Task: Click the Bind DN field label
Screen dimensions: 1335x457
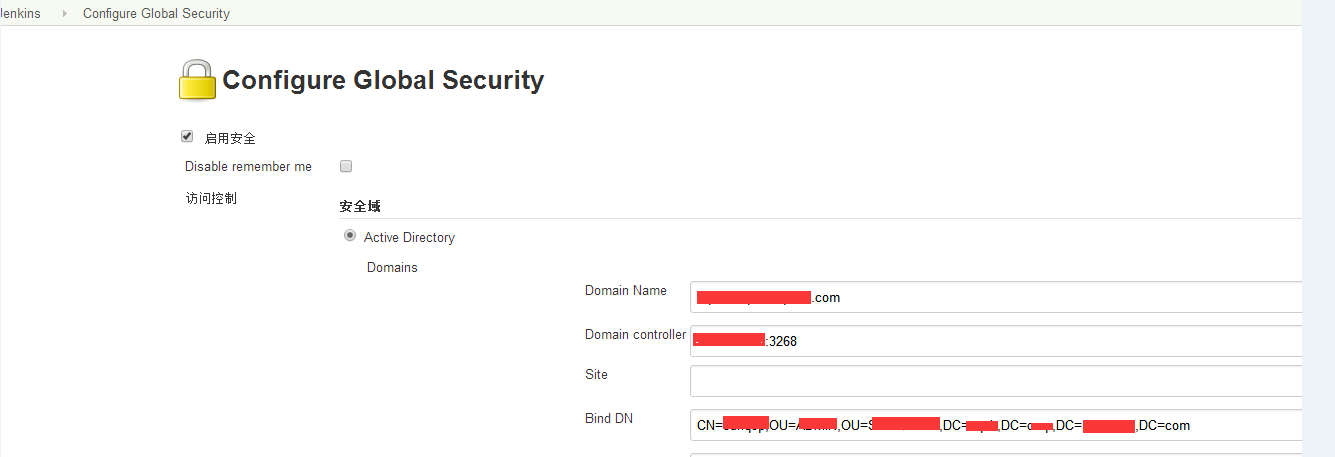Action: pos(609,418)
